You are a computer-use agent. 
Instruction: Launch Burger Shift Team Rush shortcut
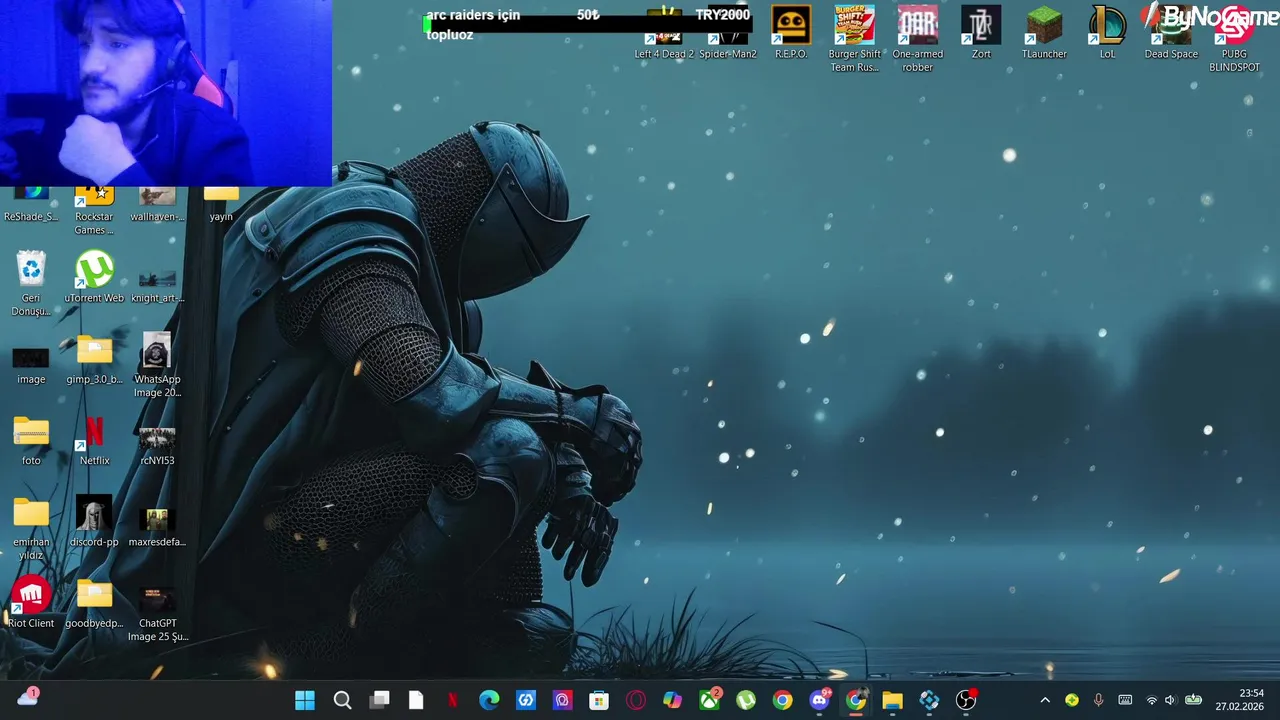click(854, 39)
